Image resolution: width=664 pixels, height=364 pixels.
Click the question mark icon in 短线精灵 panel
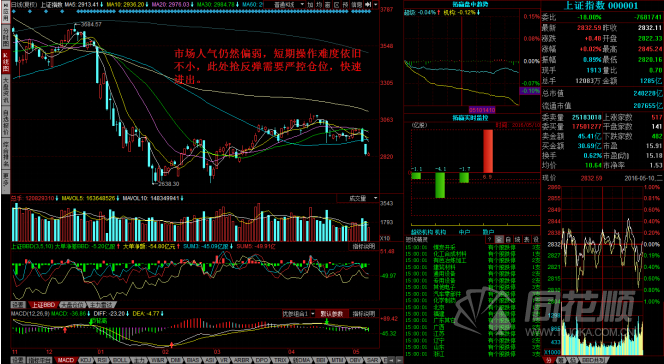(490, 240)
